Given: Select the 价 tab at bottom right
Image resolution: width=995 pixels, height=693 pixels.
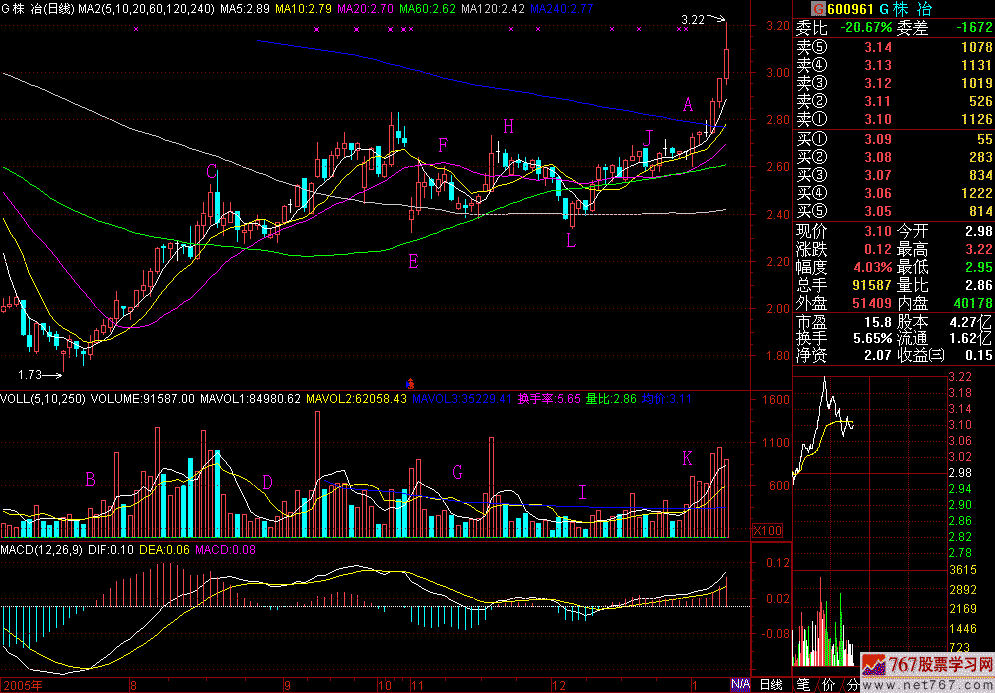Looking at the screenshot, I should click(x=829, y=685).
